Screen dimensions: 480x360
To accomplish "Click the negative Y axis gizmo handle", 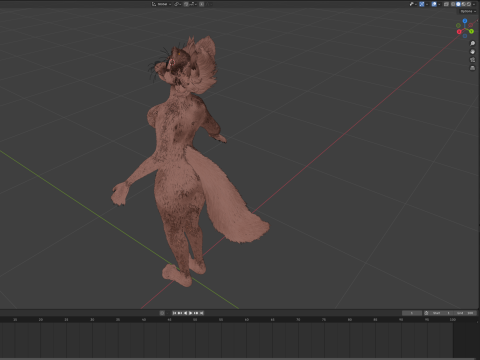I will pyautogui.click(x=458, y=25).
